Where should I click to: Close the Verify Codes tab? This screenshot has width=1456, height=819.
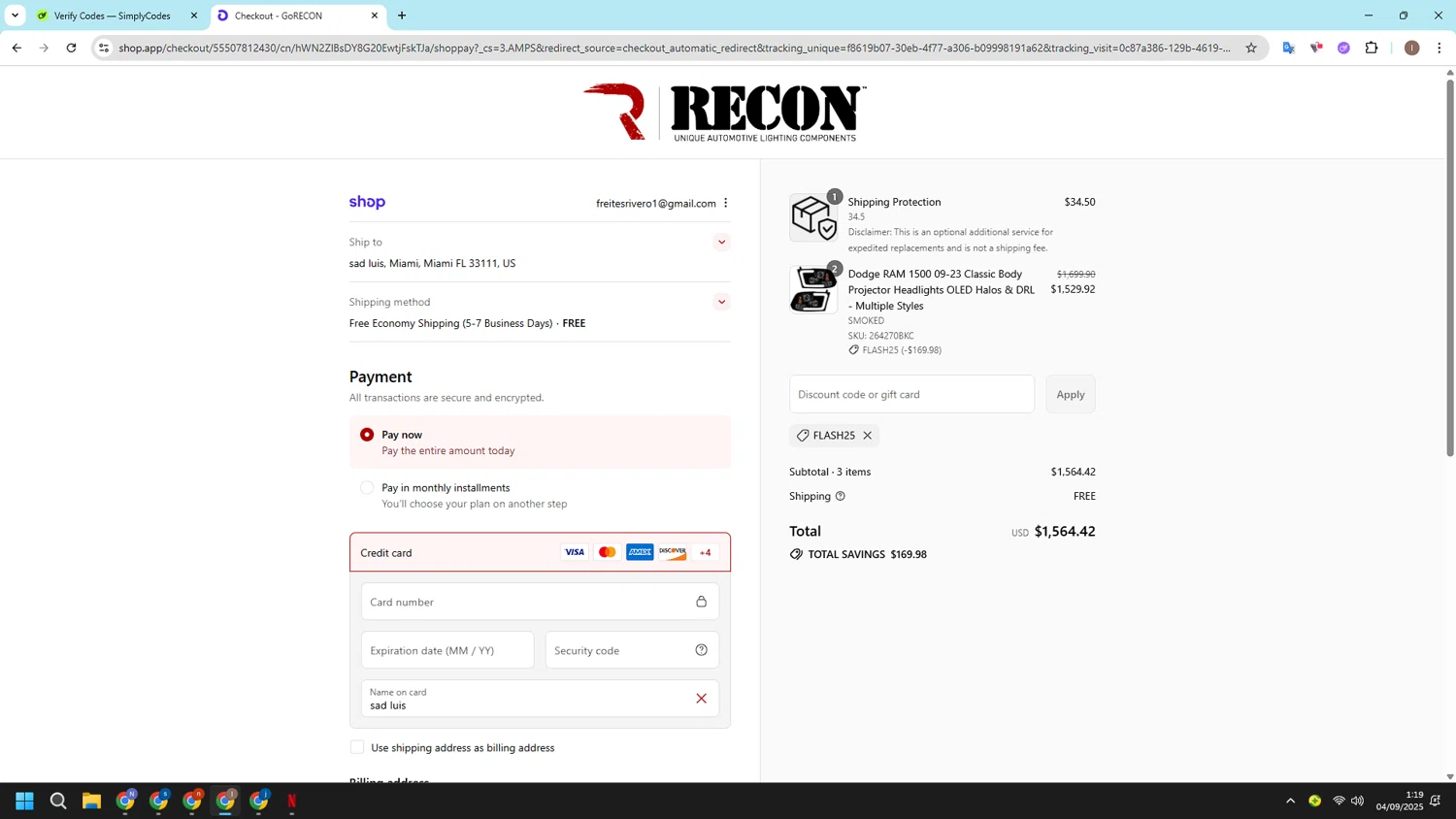click(194, 16)
